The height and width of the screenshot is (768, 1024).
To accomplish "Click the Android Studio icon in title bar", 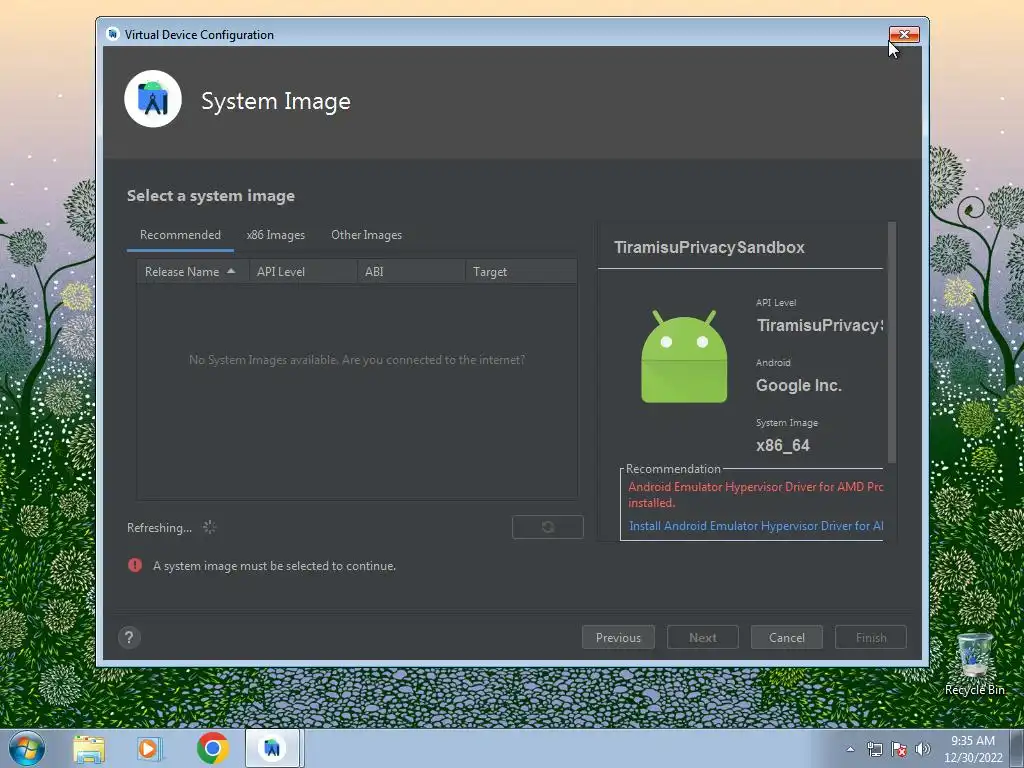I will pyautogui.click(x=113, y=34).
